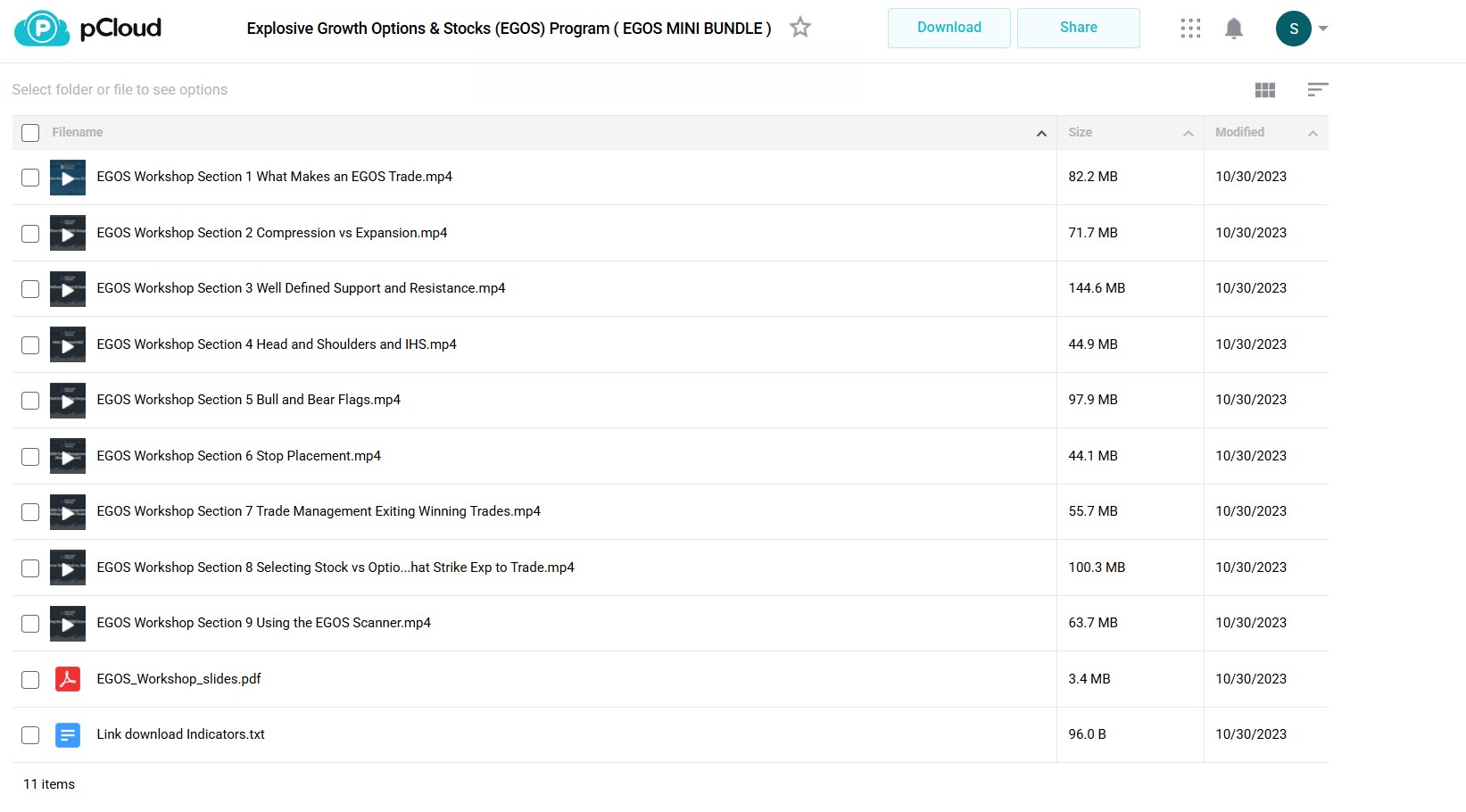
Task: Open the apps grid menu
Action: click(1190, 29)
